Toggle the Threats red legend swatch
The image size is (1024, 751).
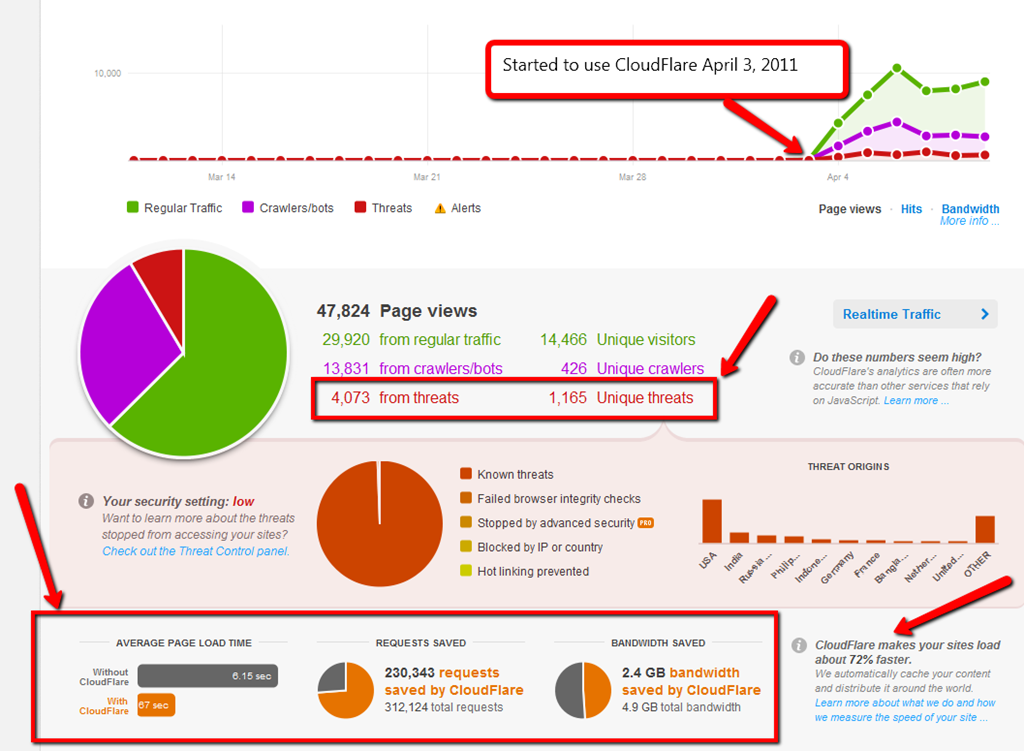coord(360,207)
